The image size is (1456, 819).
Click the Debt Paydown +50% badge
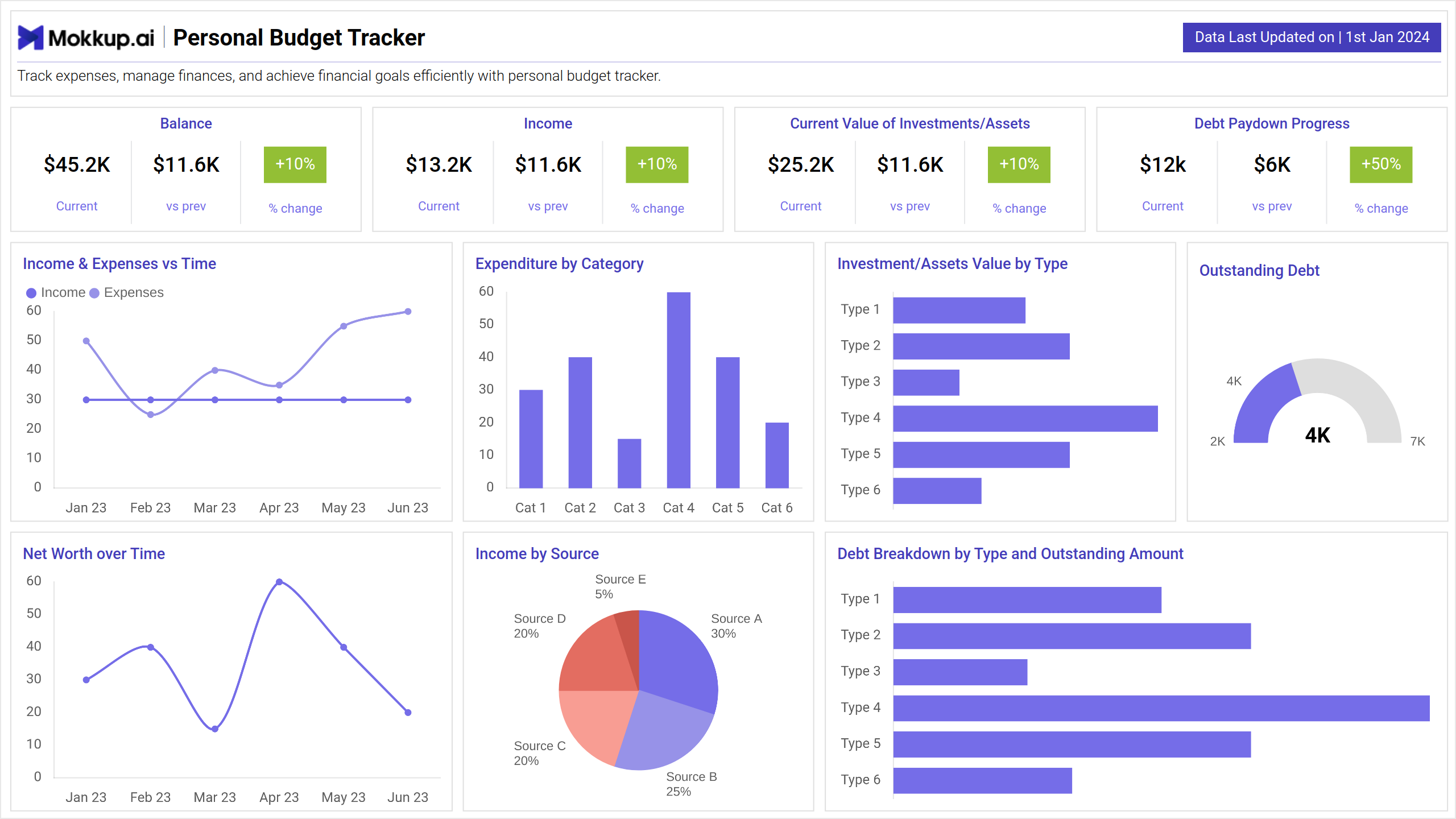pos(1381,164)
